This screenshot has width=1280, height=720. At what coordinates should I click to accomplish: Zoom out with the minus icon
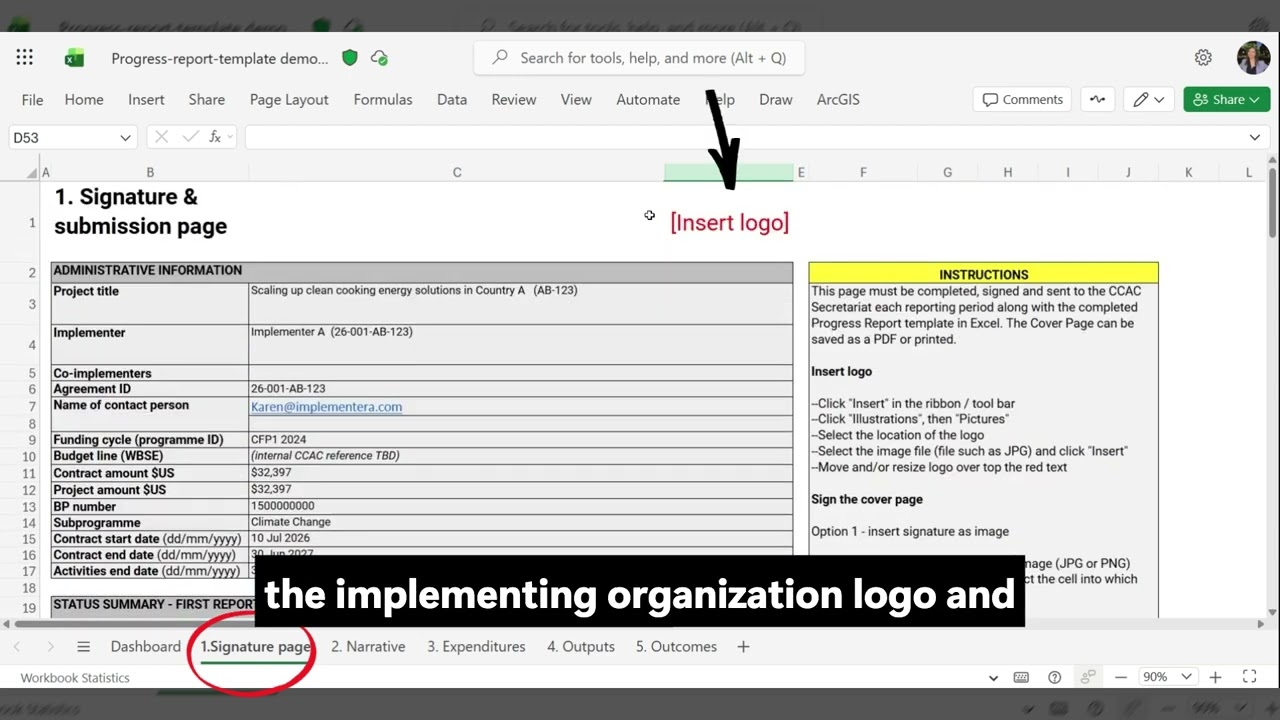1122,677
